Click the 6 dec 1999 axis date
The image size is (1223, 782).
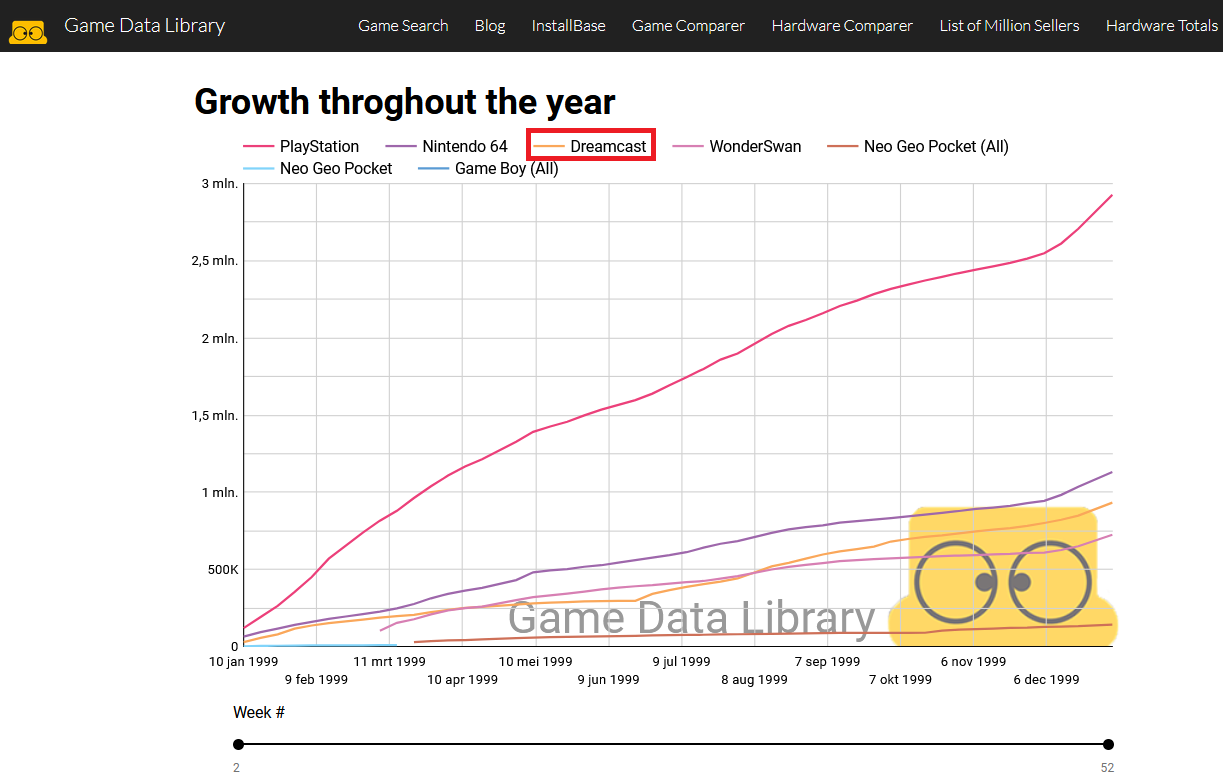[x=1046, y=679]
